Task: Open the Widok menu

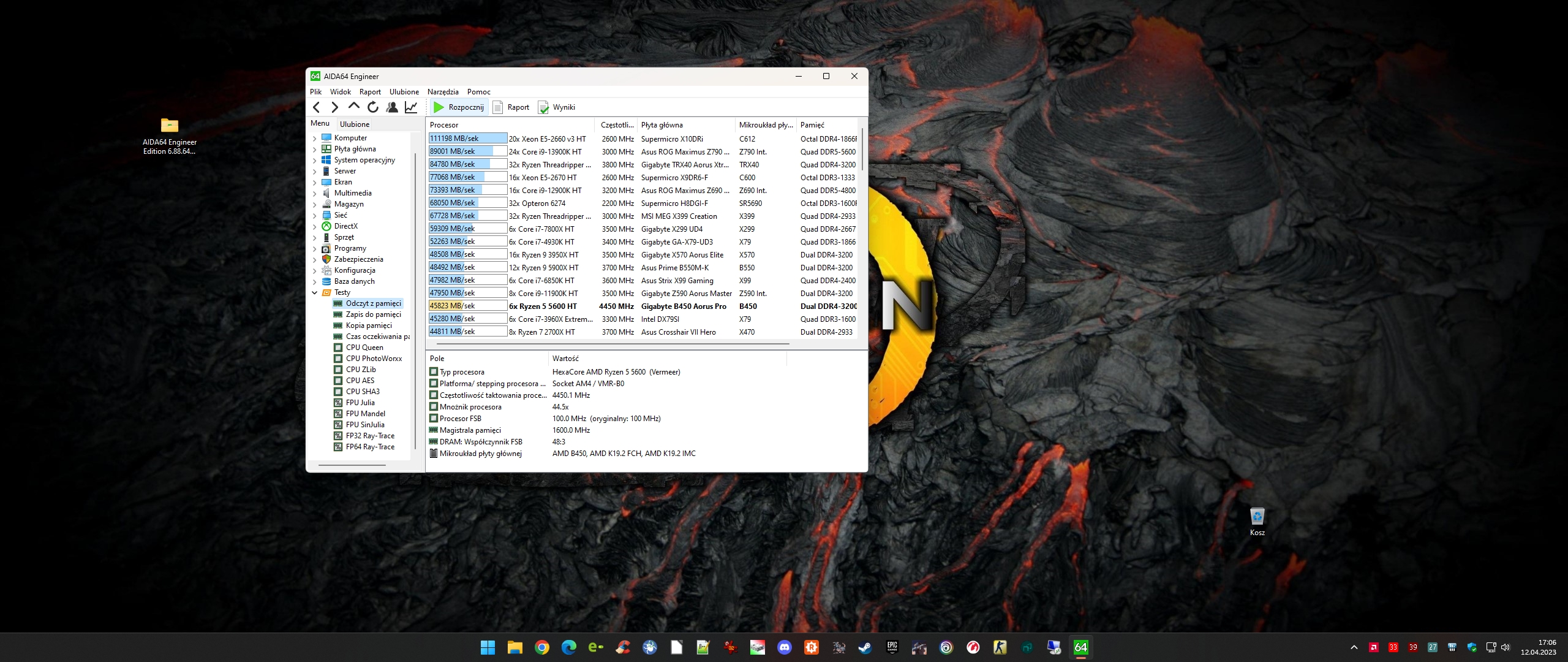Action: (x=341, y=92)
